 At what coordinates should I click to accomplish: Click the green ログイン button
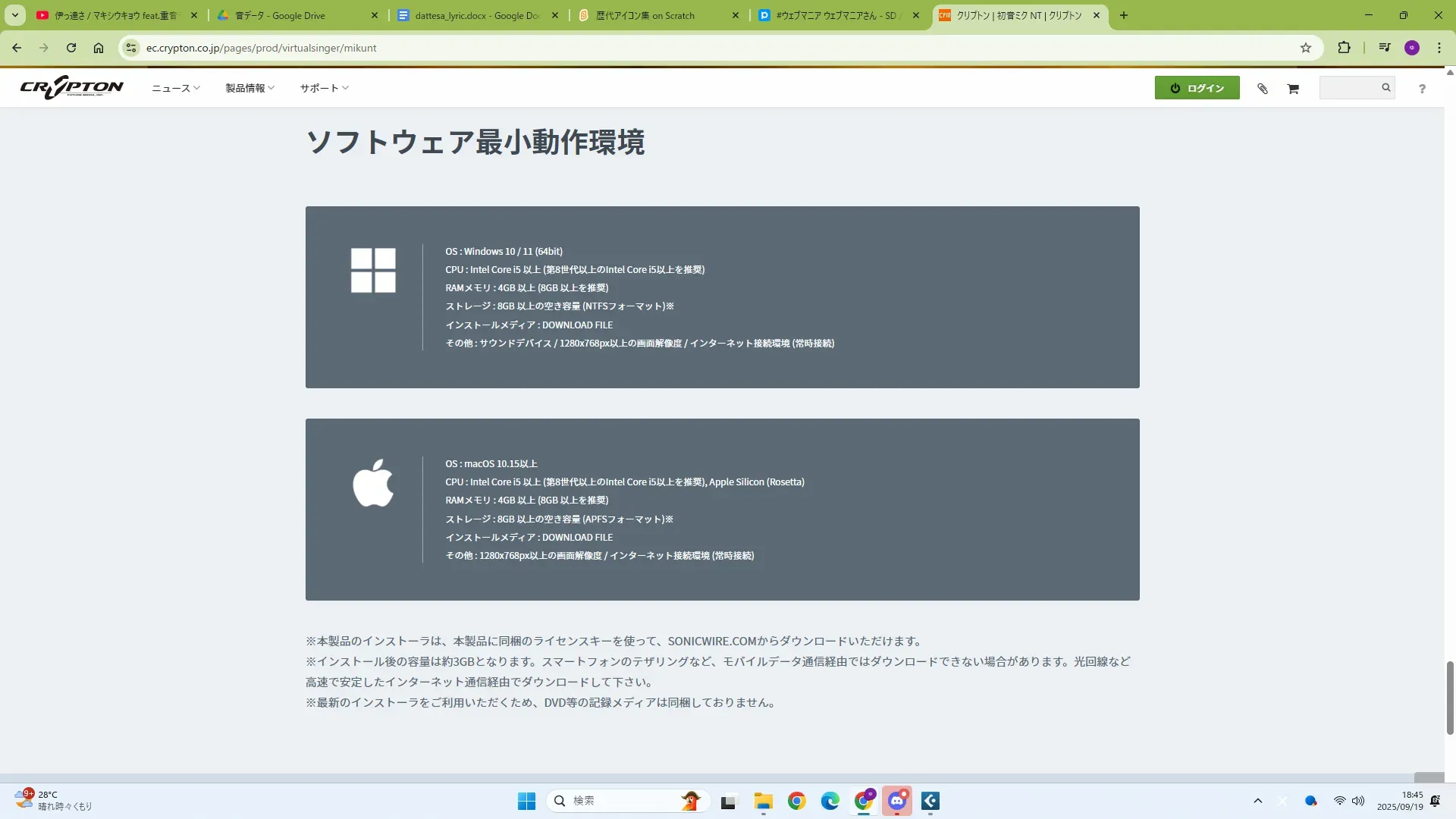(1197, 88)
